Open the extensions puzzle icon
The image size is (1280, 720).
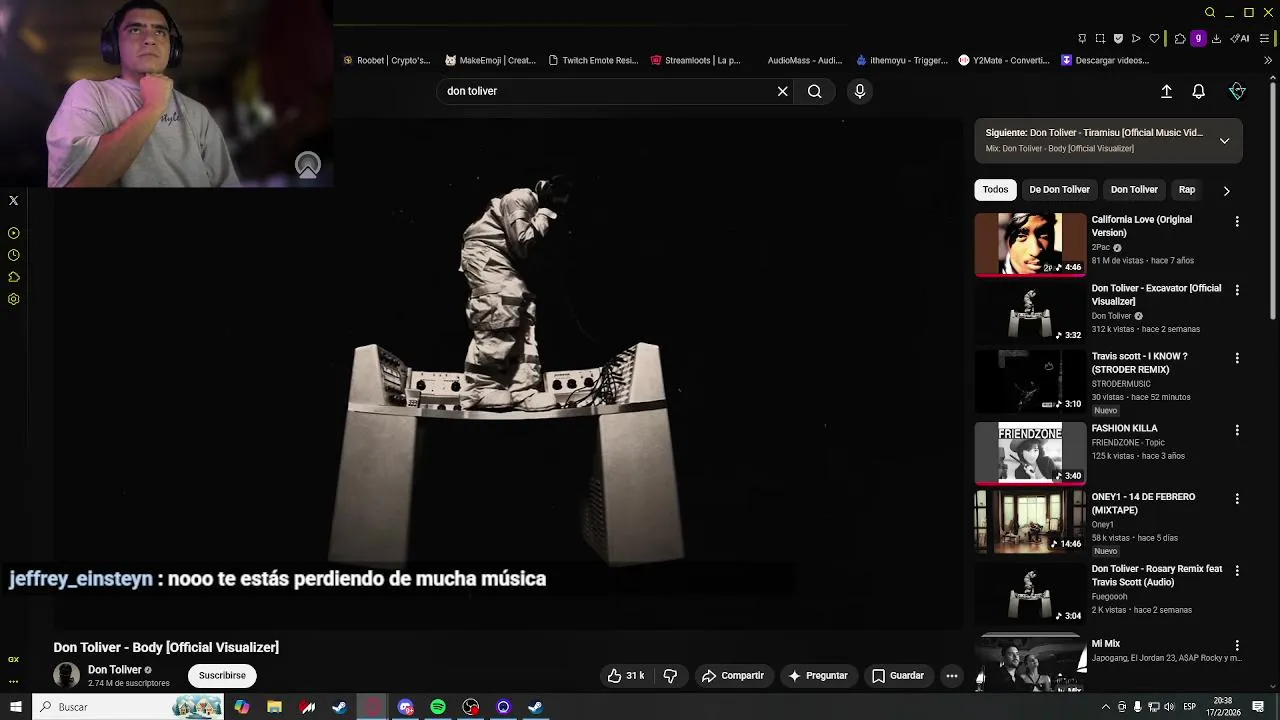[x=1180, y=39]
